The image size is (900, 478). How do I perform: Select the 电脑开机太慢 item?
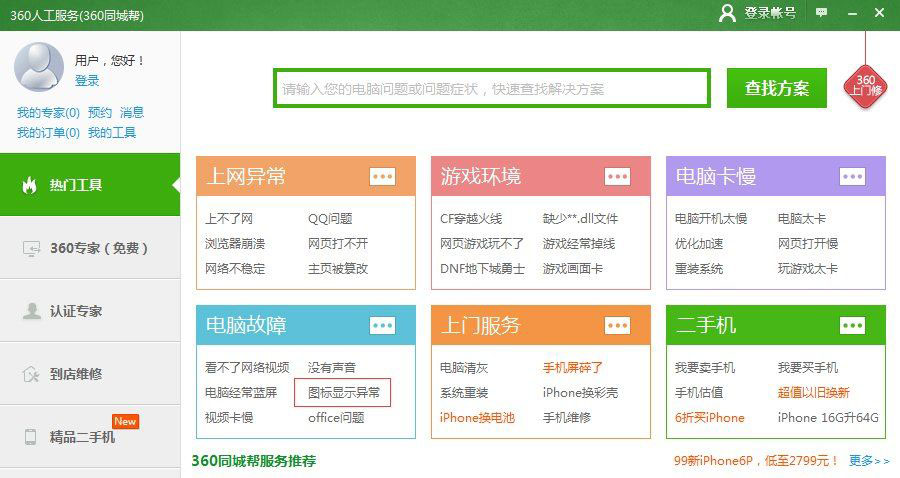tap(711, 219)
